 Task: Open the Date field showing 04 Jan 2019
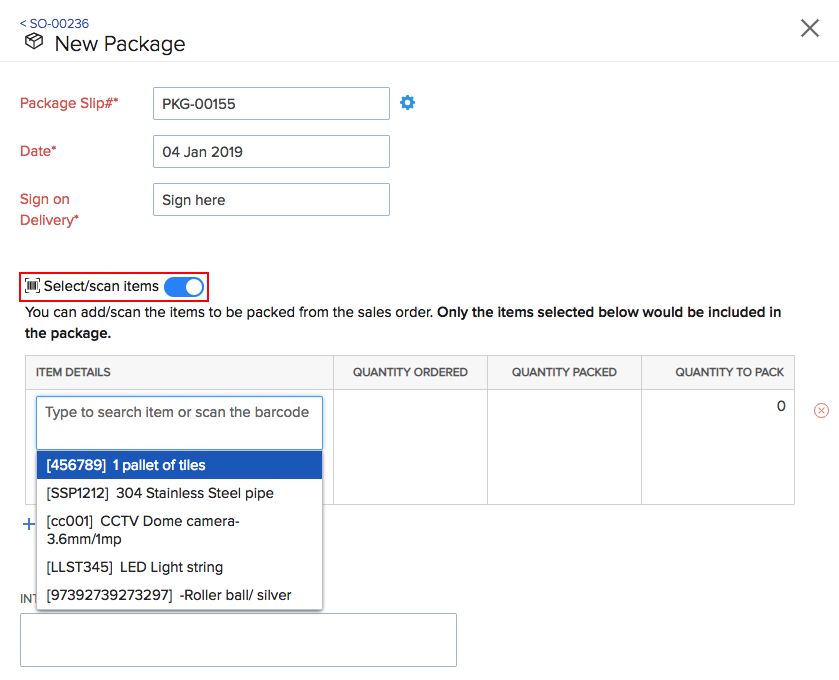pyautogui.click(x=271, y=152)
